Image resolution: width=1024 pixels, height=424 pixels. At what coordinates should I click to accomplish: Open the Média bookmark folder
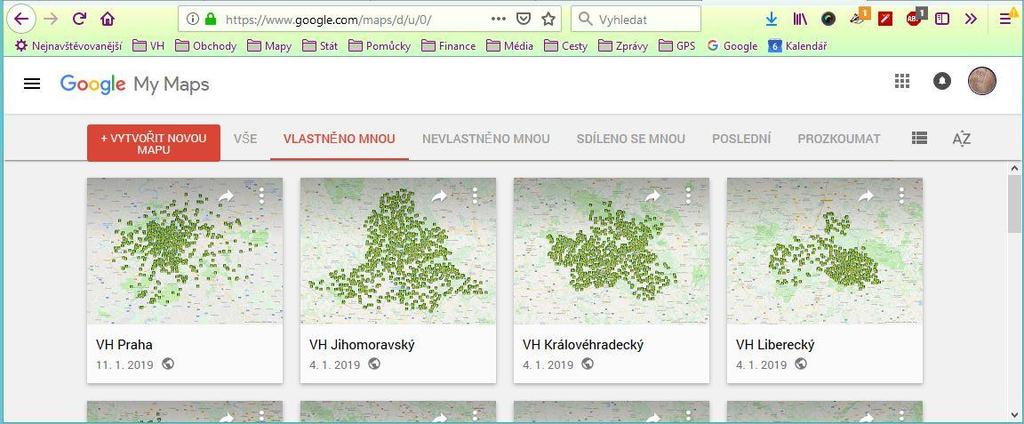coord(509,46)
